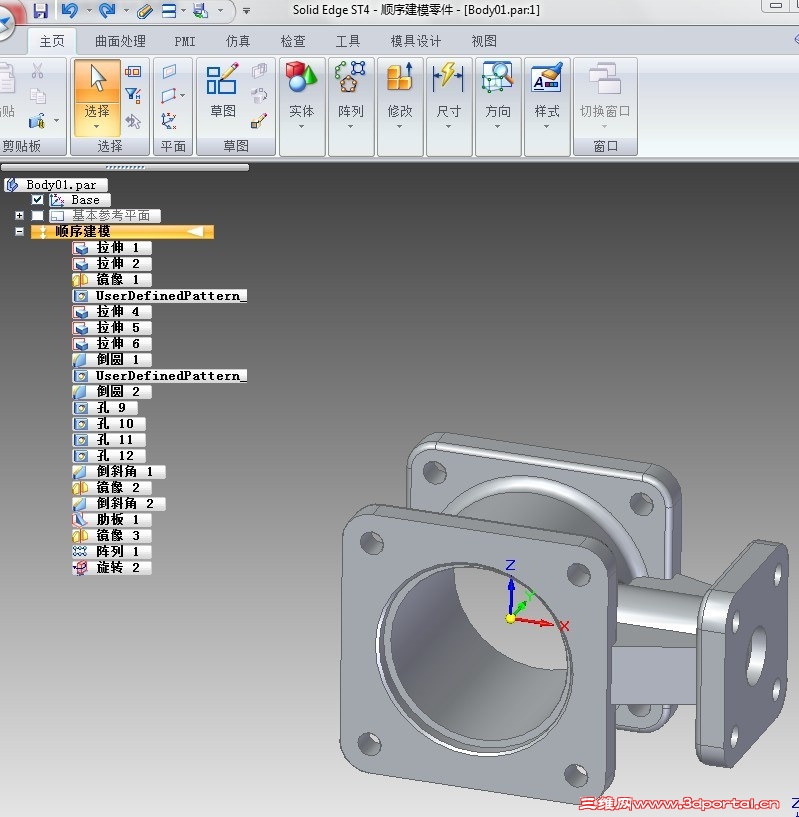Switch to the 主页 ribbon tab
Screen dimensions: 799x817
(52, 41)
